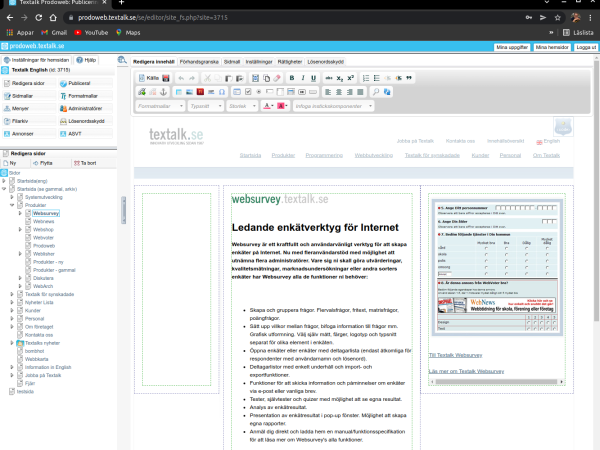Open the Typsnitt font dropdown
This screenshot has width=600, height=450.
[206, 106]
